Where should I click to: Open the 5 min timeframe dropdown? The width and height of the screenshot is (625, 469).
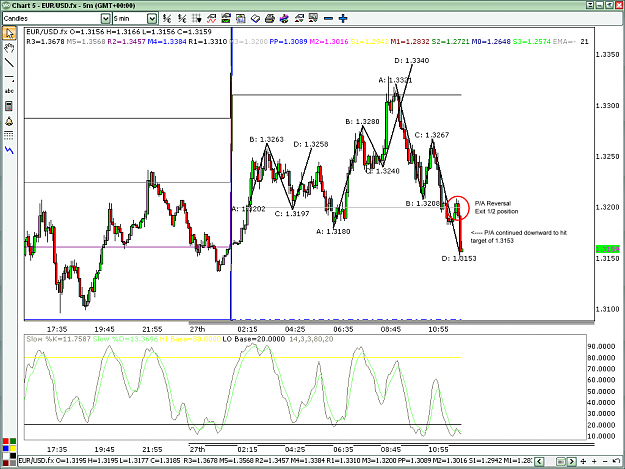tap(152, 18)
